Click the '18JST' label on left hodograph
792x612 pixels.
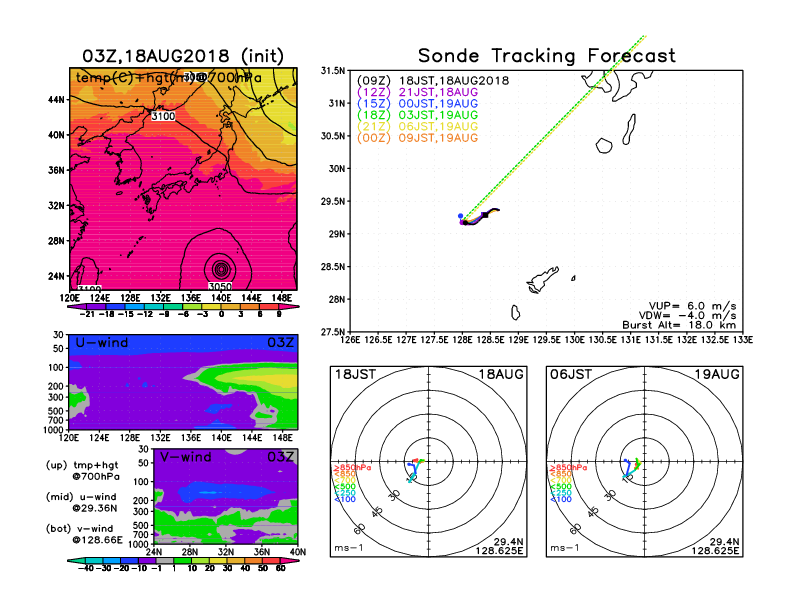(356, 375)
